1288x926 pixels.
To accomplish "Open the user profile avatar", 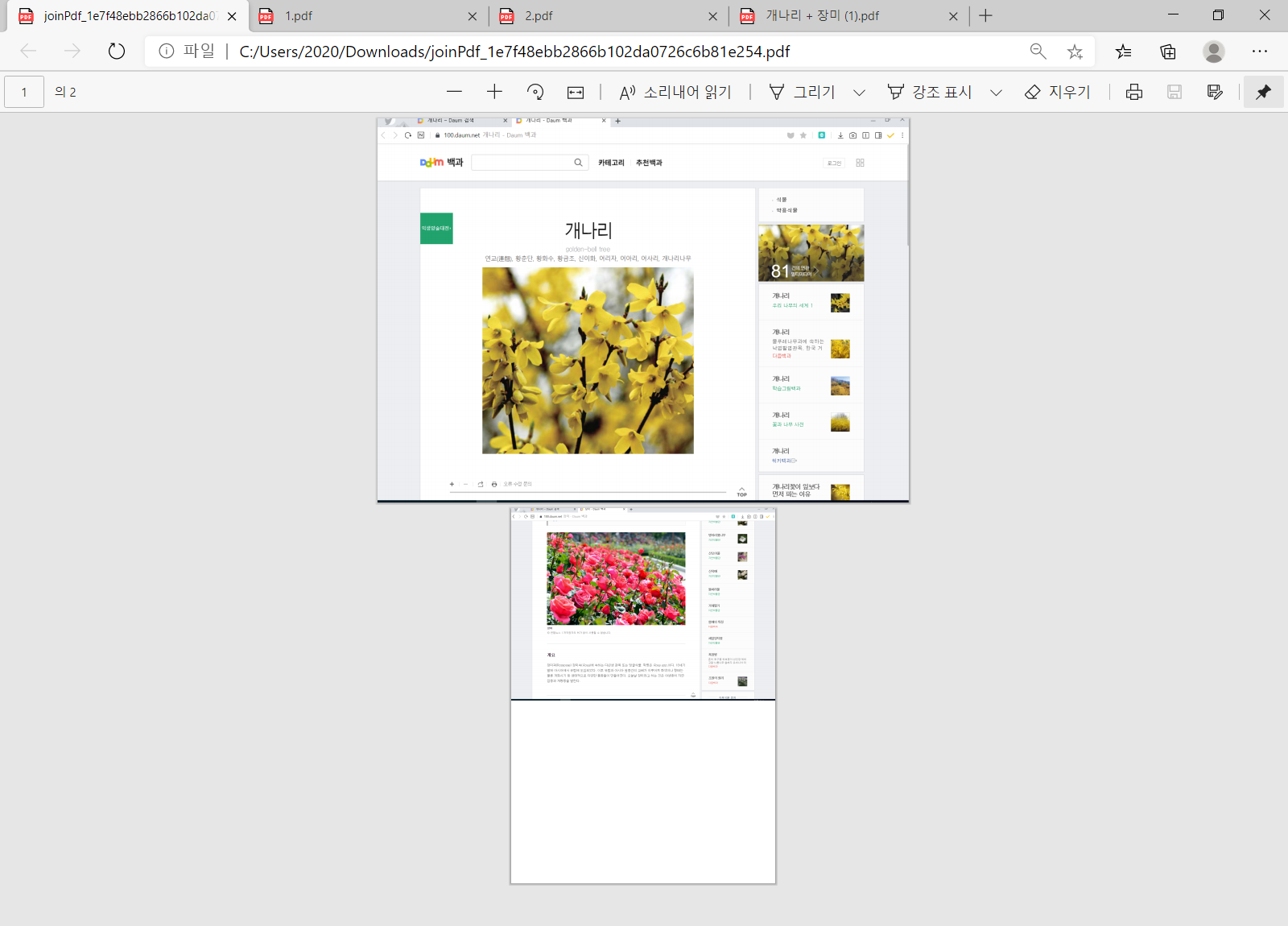I will (x=1214, y=52).
